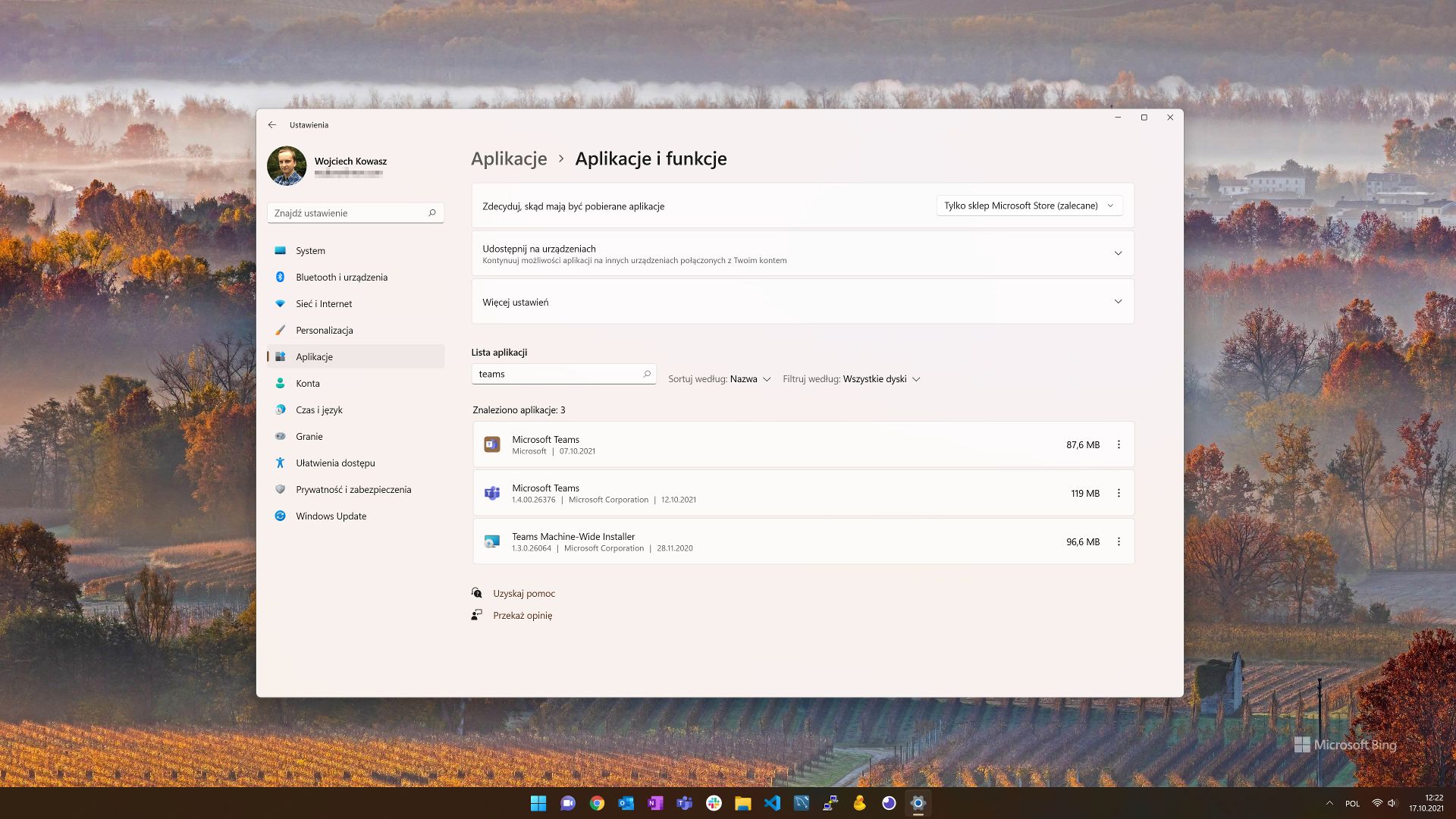Image resolution: width=1456 pixels, height=819 pixels.
Task: Click the Przekaż opinię link
Action: tap(522, 615)
